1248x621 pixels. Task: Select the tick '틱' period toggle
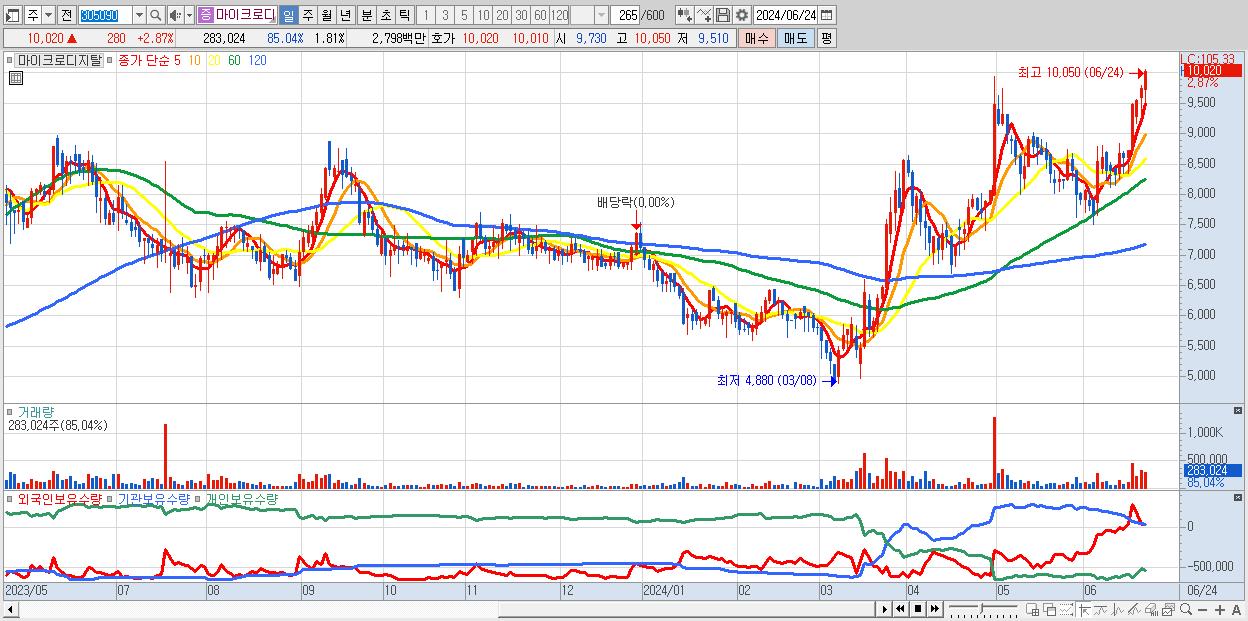tap(404, 15)
